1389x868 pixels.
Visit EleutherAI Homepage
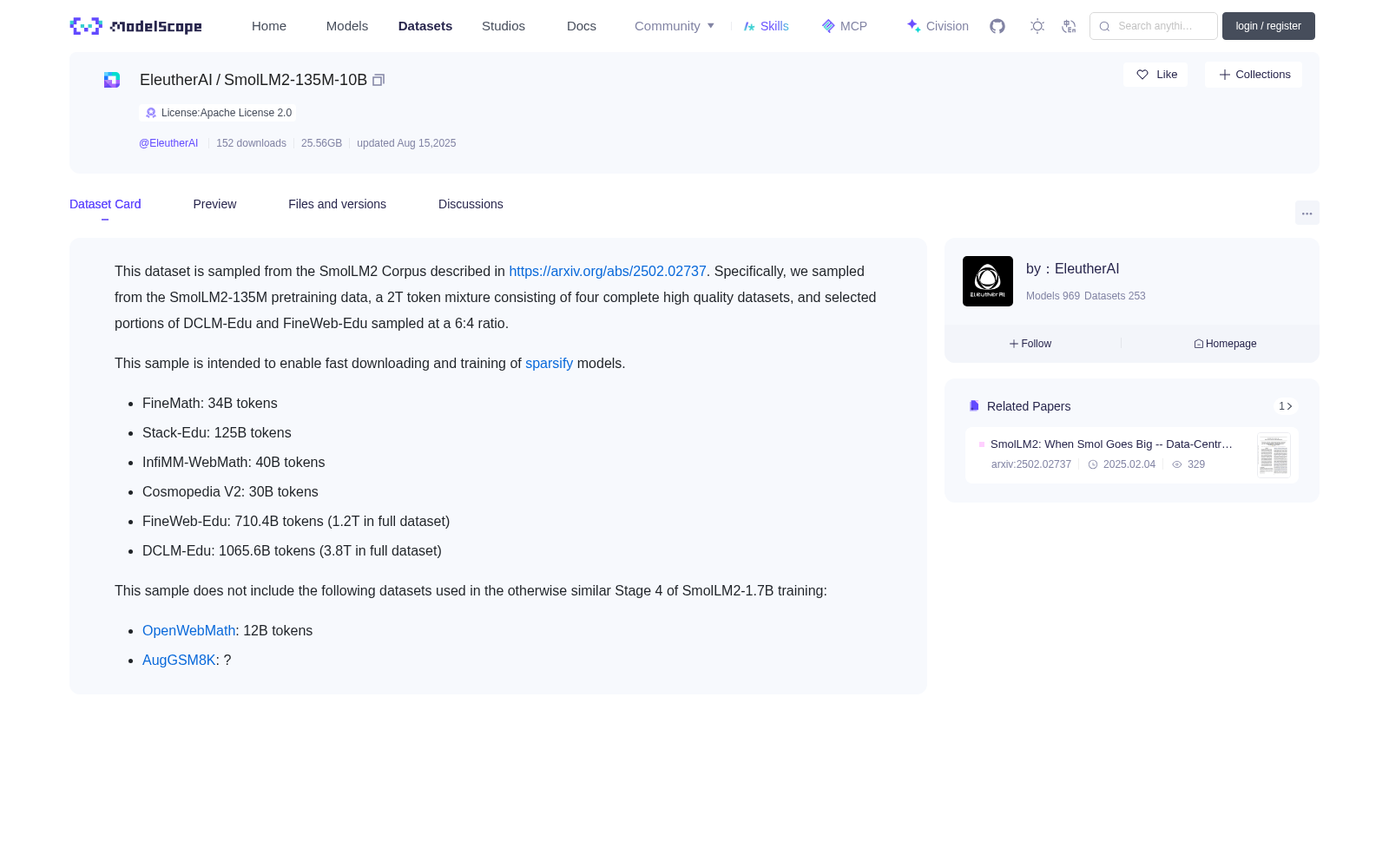tap(1225, 344)
